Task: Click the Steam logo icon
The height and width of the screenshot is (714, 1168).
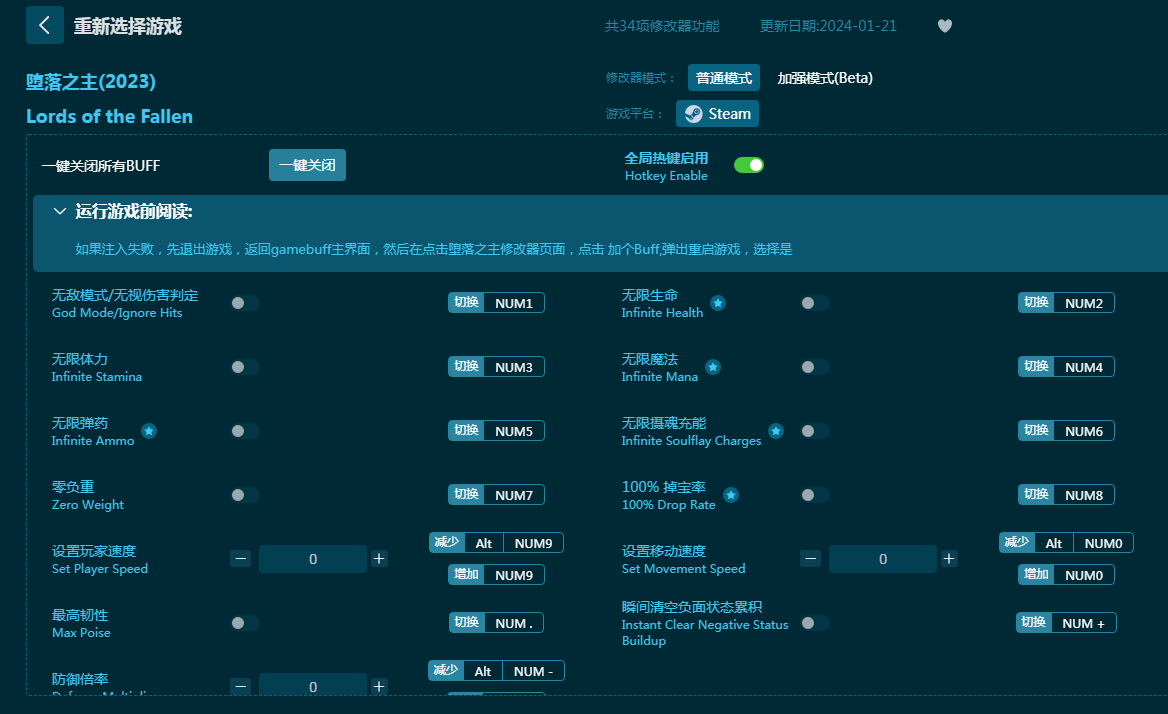Action: point(694,114)
